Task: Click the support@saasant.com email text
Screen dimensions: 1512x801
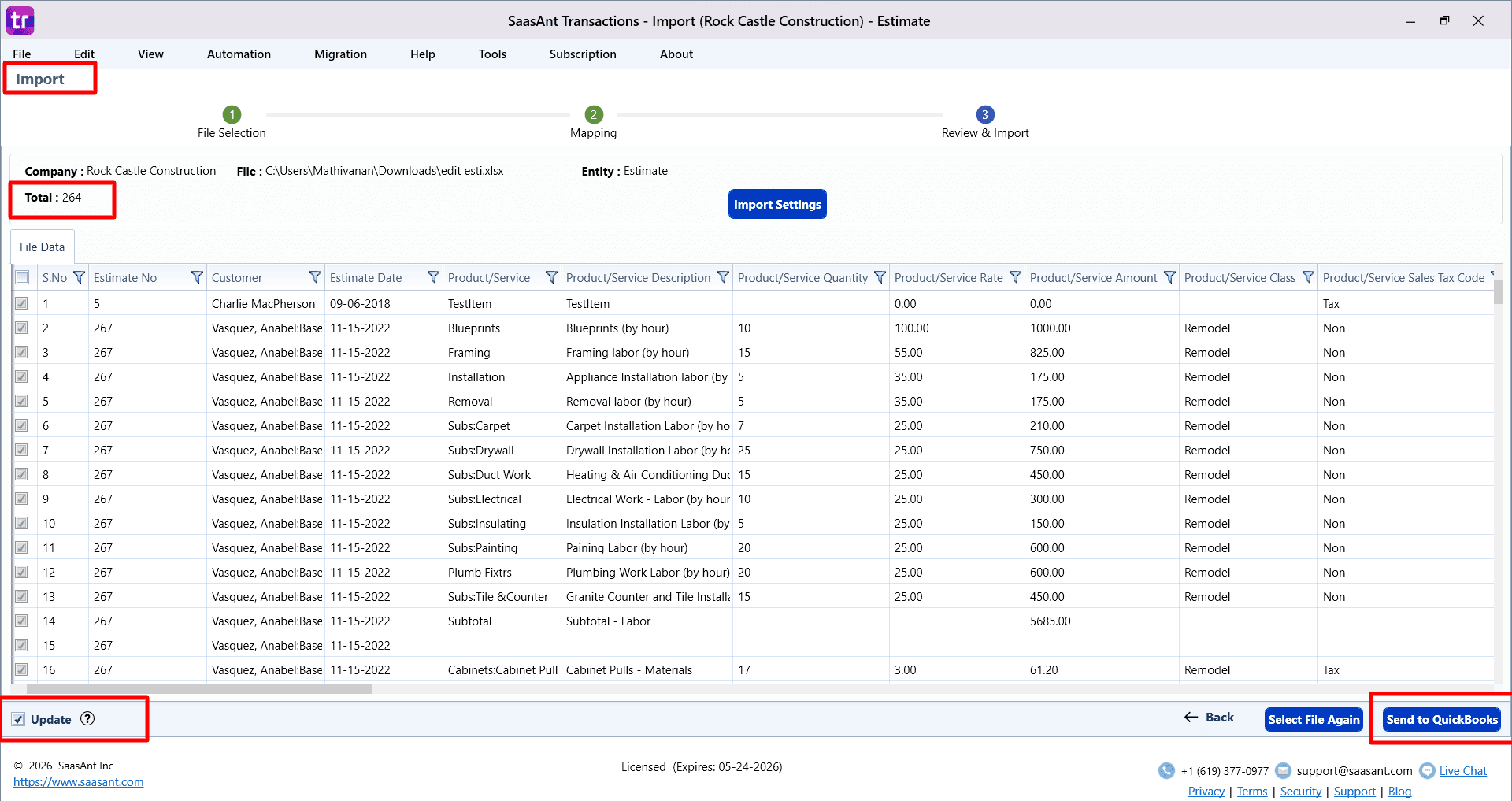Action: point(1354,771)
